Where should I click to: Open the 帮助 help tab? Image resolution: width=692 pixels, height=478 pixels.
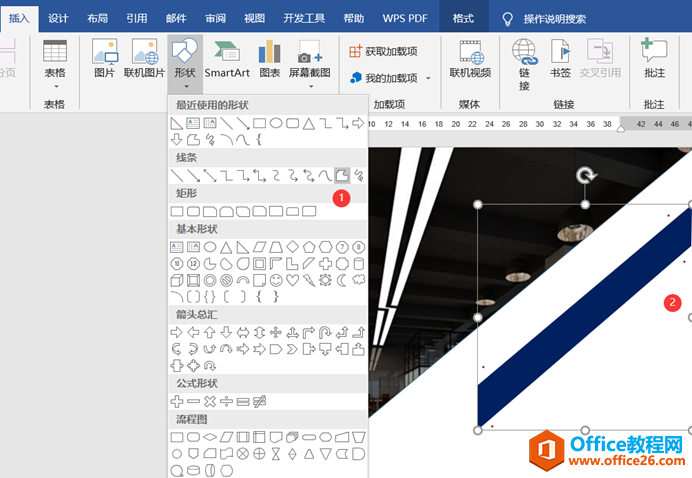(x=354, y=18)
